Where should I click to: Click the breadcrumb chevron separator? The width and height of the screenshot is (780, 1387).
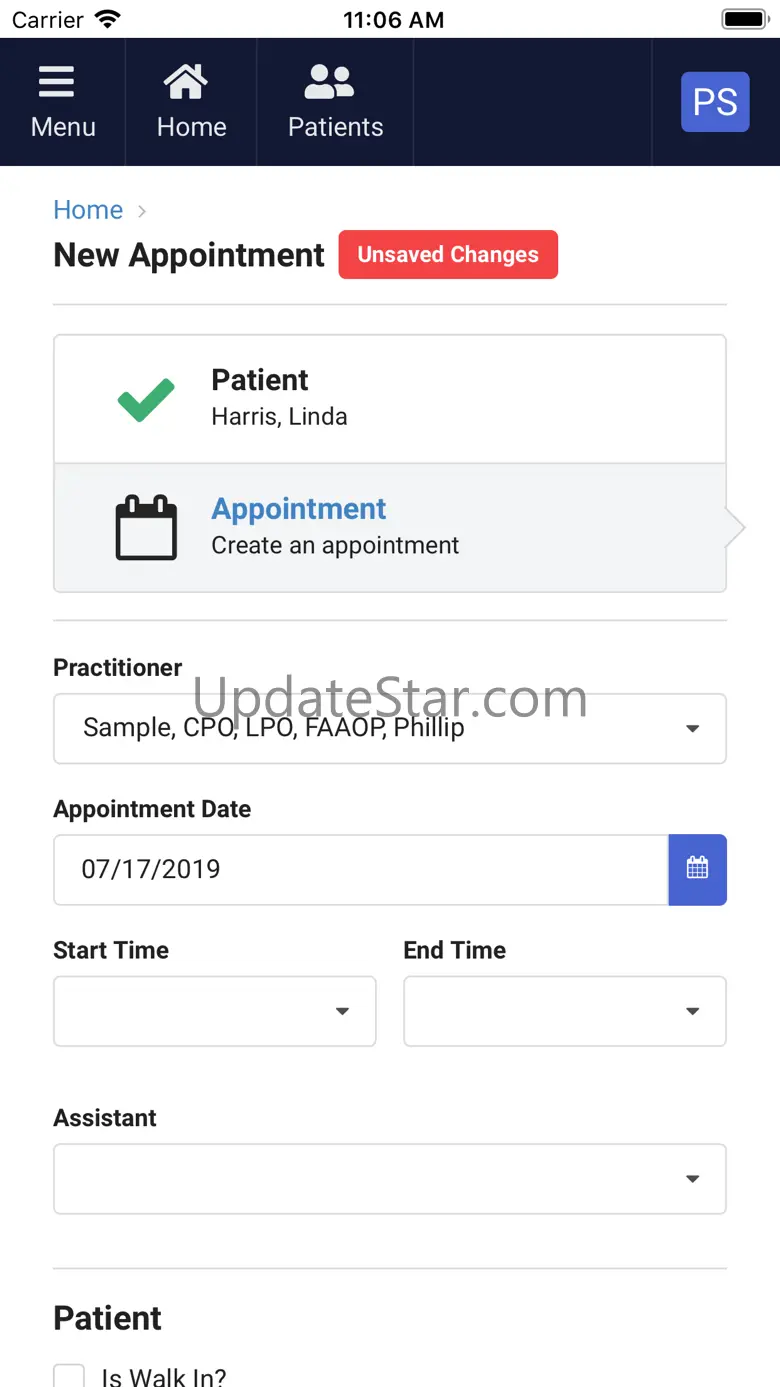click(x=142, y=211)
